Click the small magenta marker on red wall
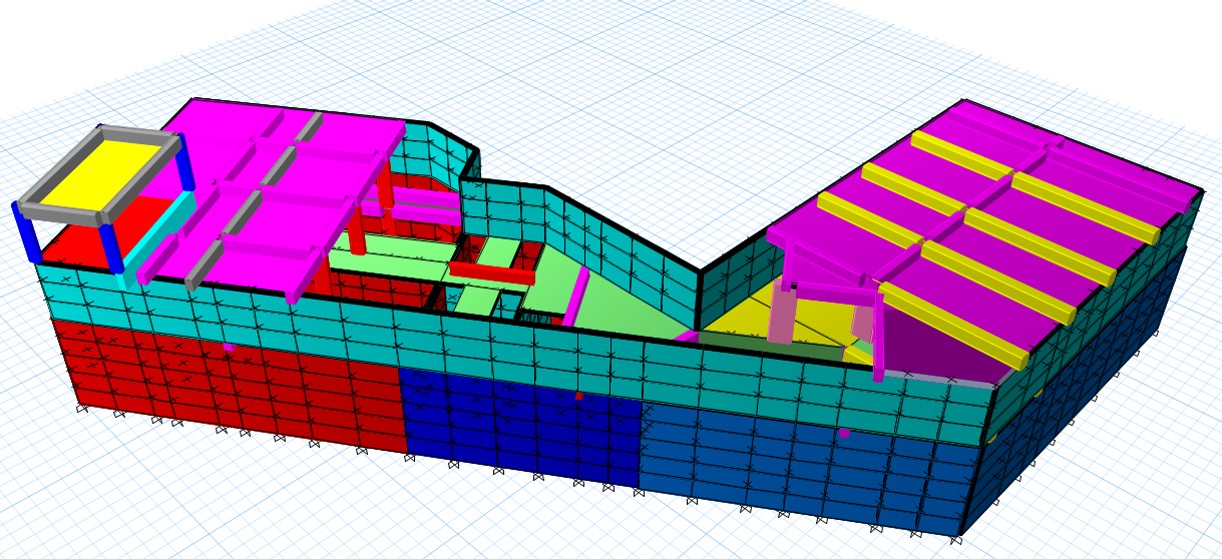This screenshot has height=559, width=1222. [x=228, y=347]
